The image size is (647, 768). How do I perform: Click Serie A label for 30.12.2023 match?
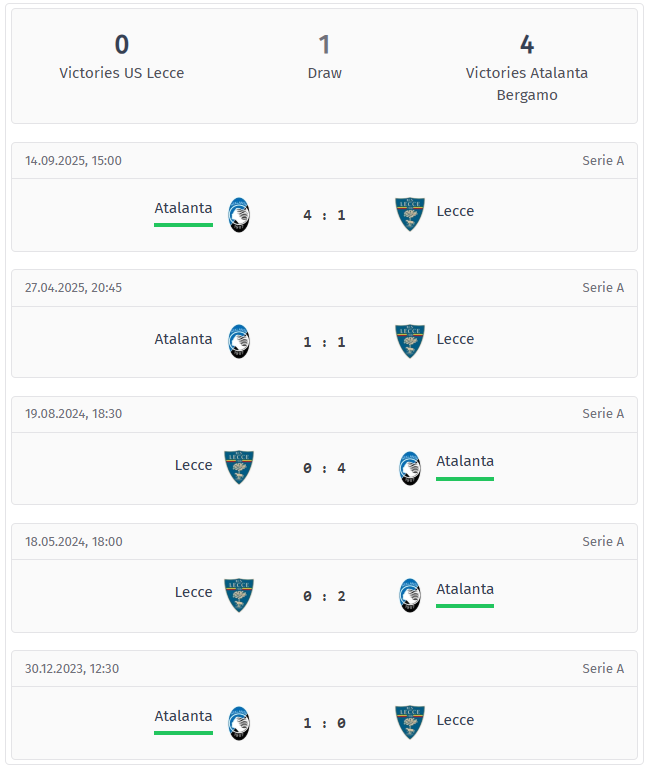(x=603, y=669)
